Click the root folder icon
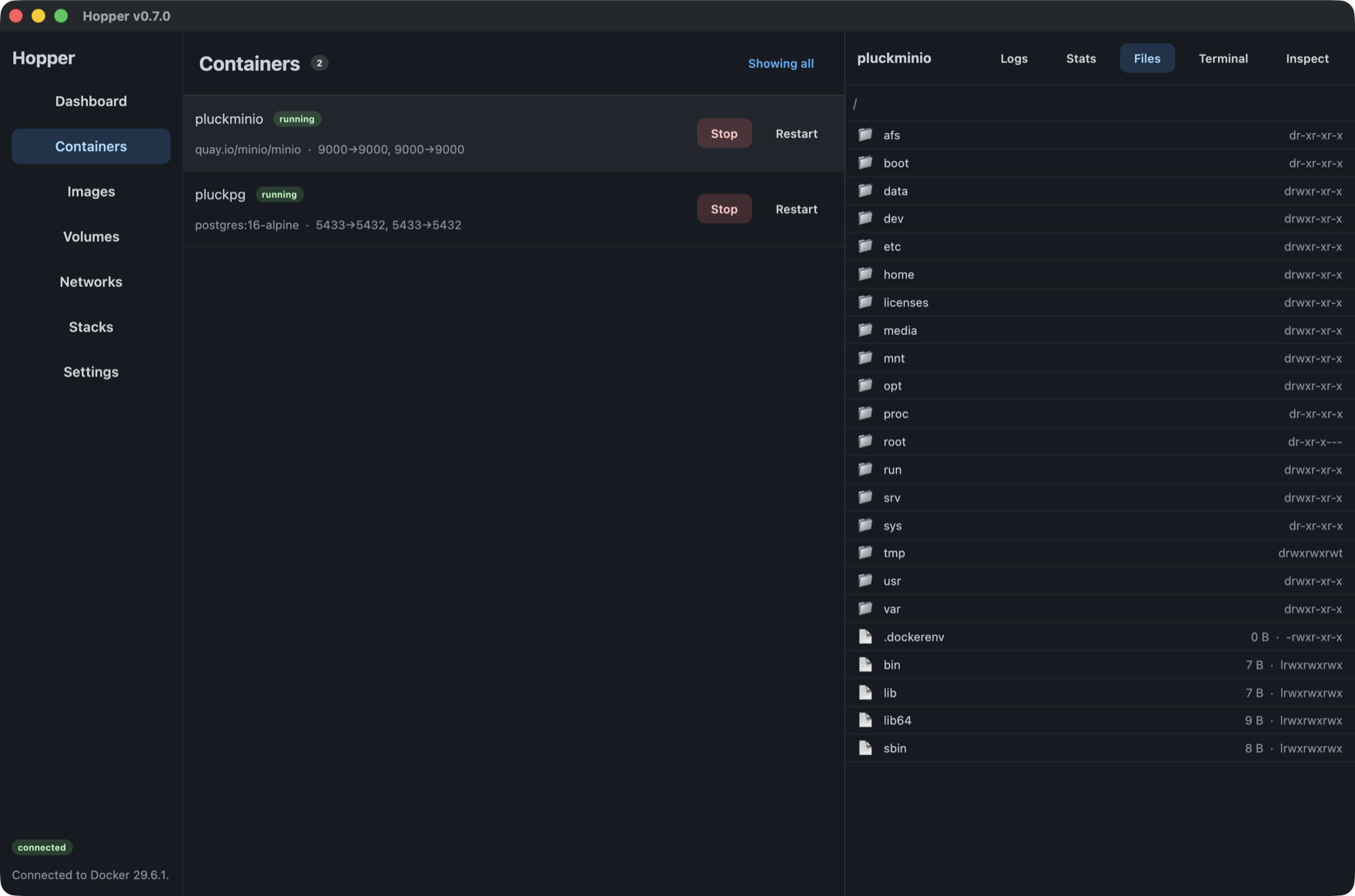 (865, 441)
